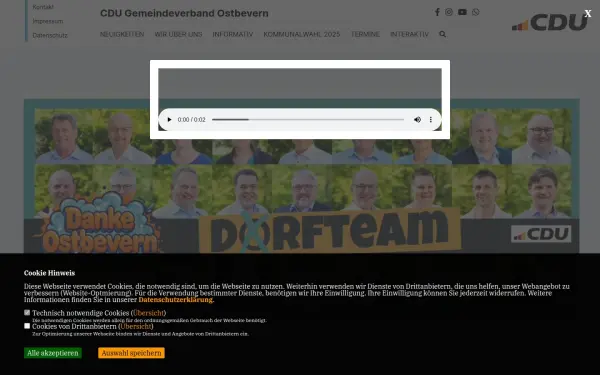Go to the Kontakt page
The height and width of the screenshot is (375, 600).
[43, 7]
